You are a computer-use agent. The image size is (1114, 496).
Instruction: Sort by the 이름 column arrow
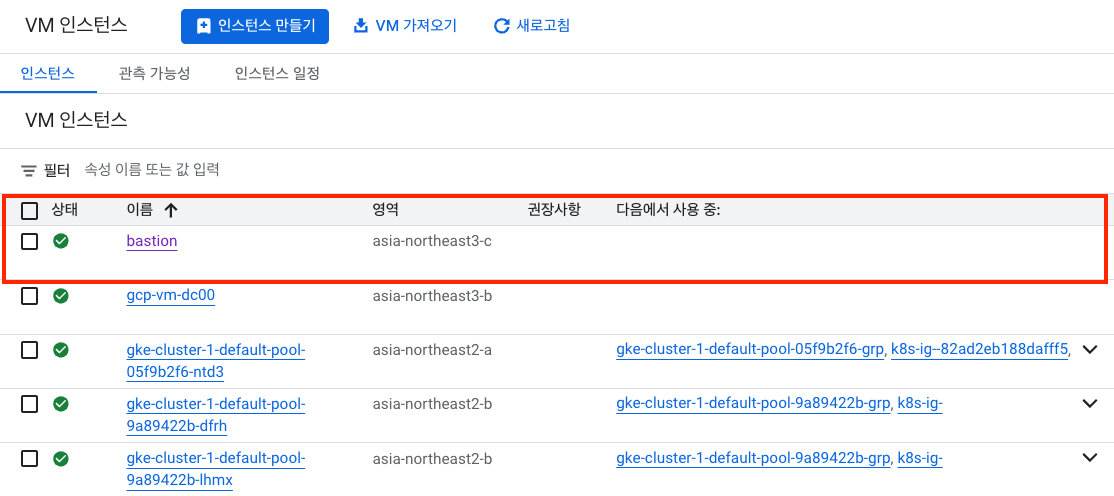pos(171,210)
